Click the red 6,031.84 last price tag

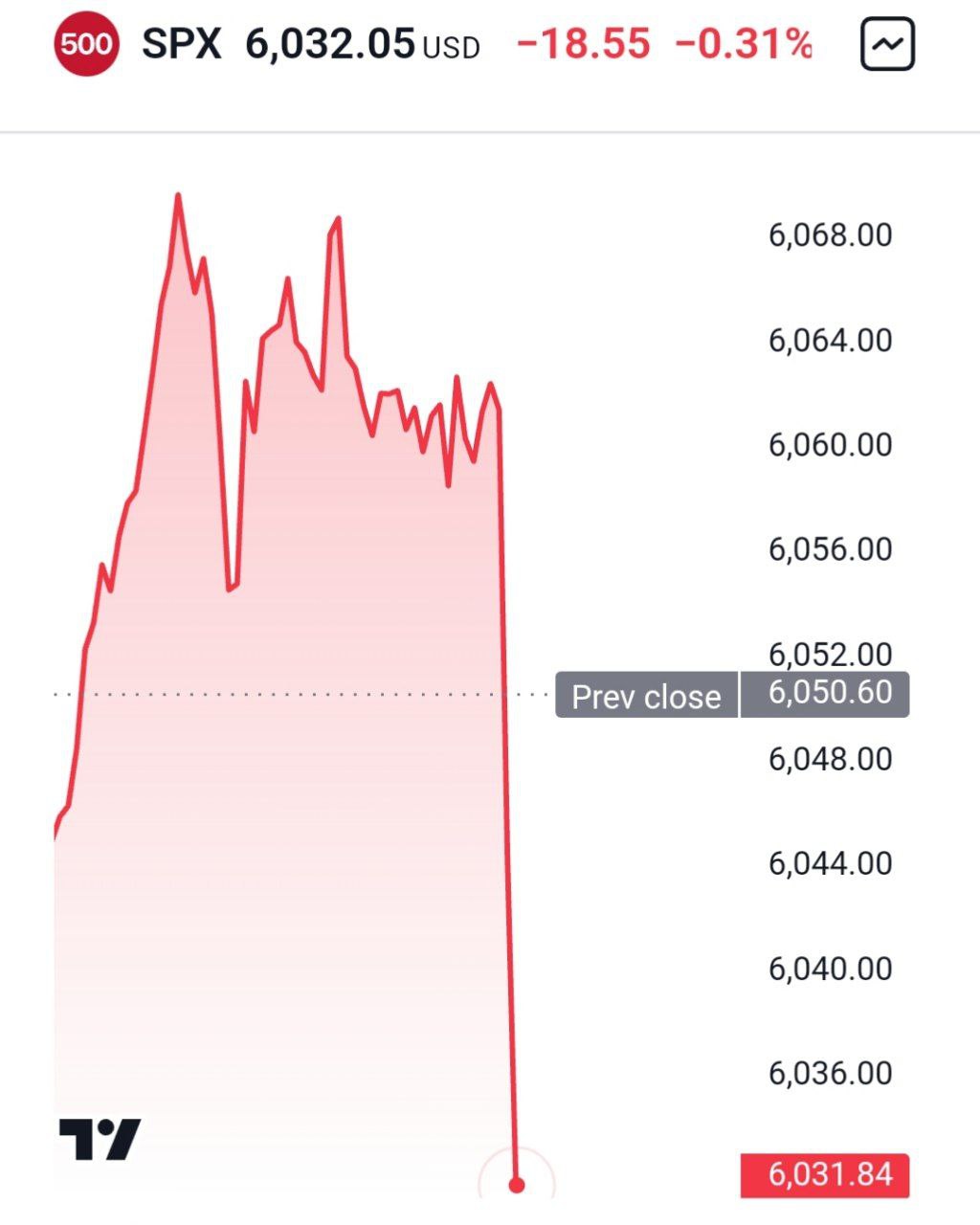(824, 1174)
